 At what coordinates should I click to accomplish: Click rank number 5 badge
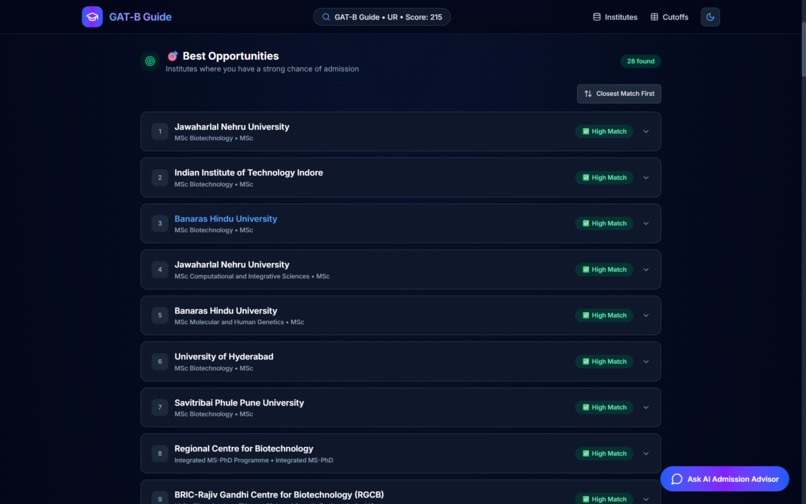point(160,315)
